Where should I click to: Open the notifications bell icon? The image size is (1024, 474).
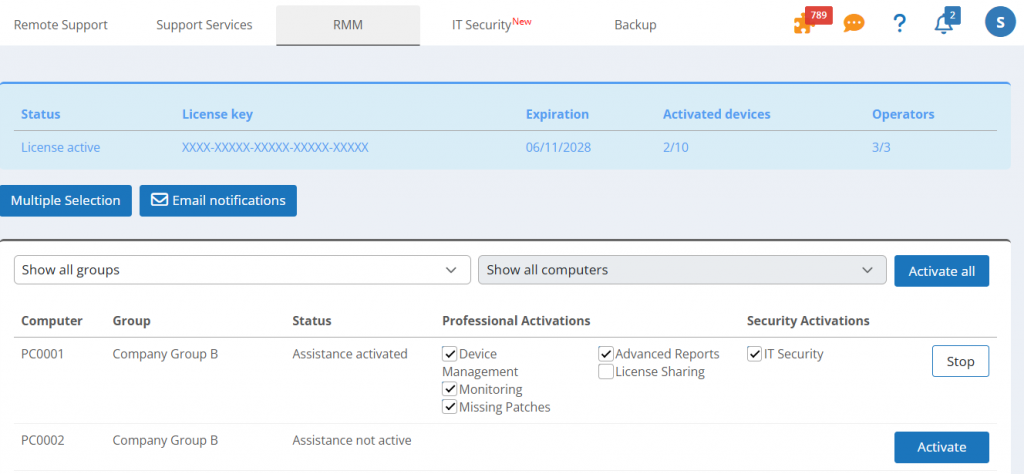pyautogui.click(x=944, y=24)
